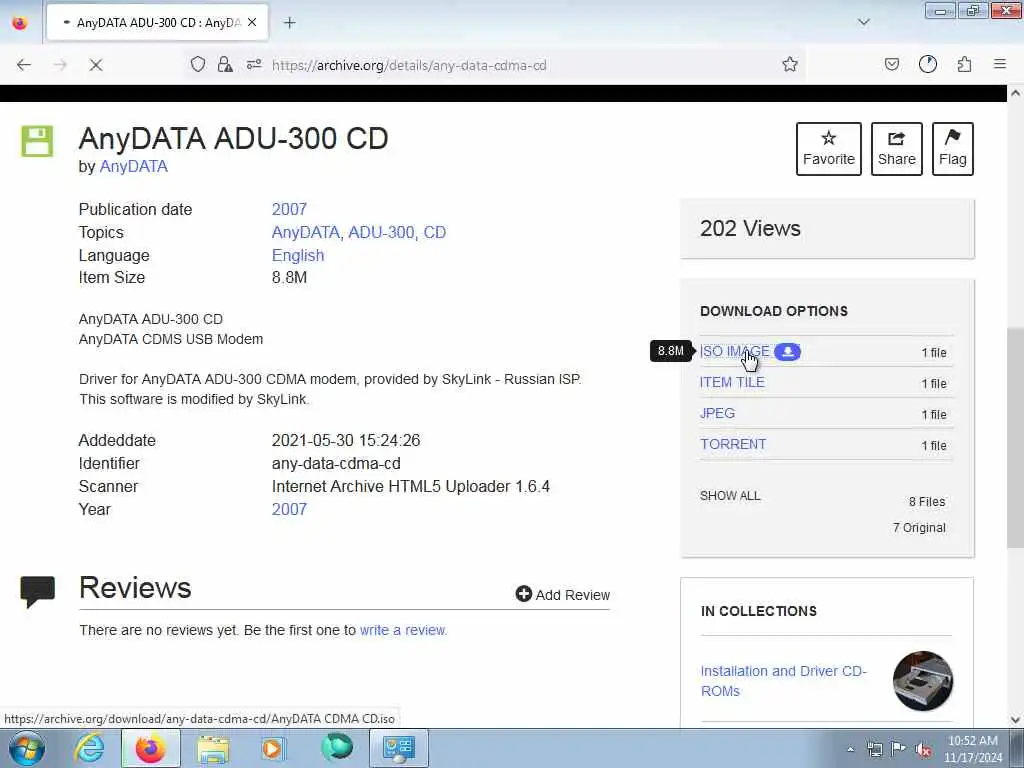Click the green floppy disk software icon

pyautogui.click(x=37, y=141)
